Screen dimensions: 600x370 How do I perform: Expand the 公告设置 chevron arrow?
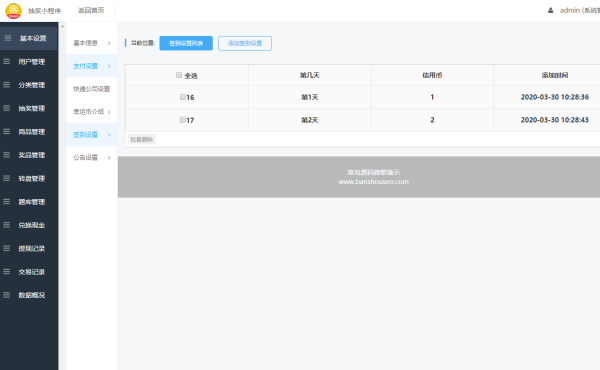coord(109,158)
